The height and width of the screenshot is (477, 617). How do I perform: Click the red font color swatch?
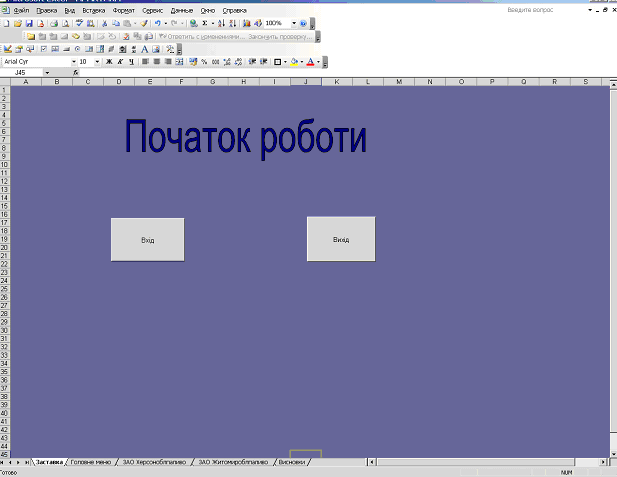click(310, 61)
